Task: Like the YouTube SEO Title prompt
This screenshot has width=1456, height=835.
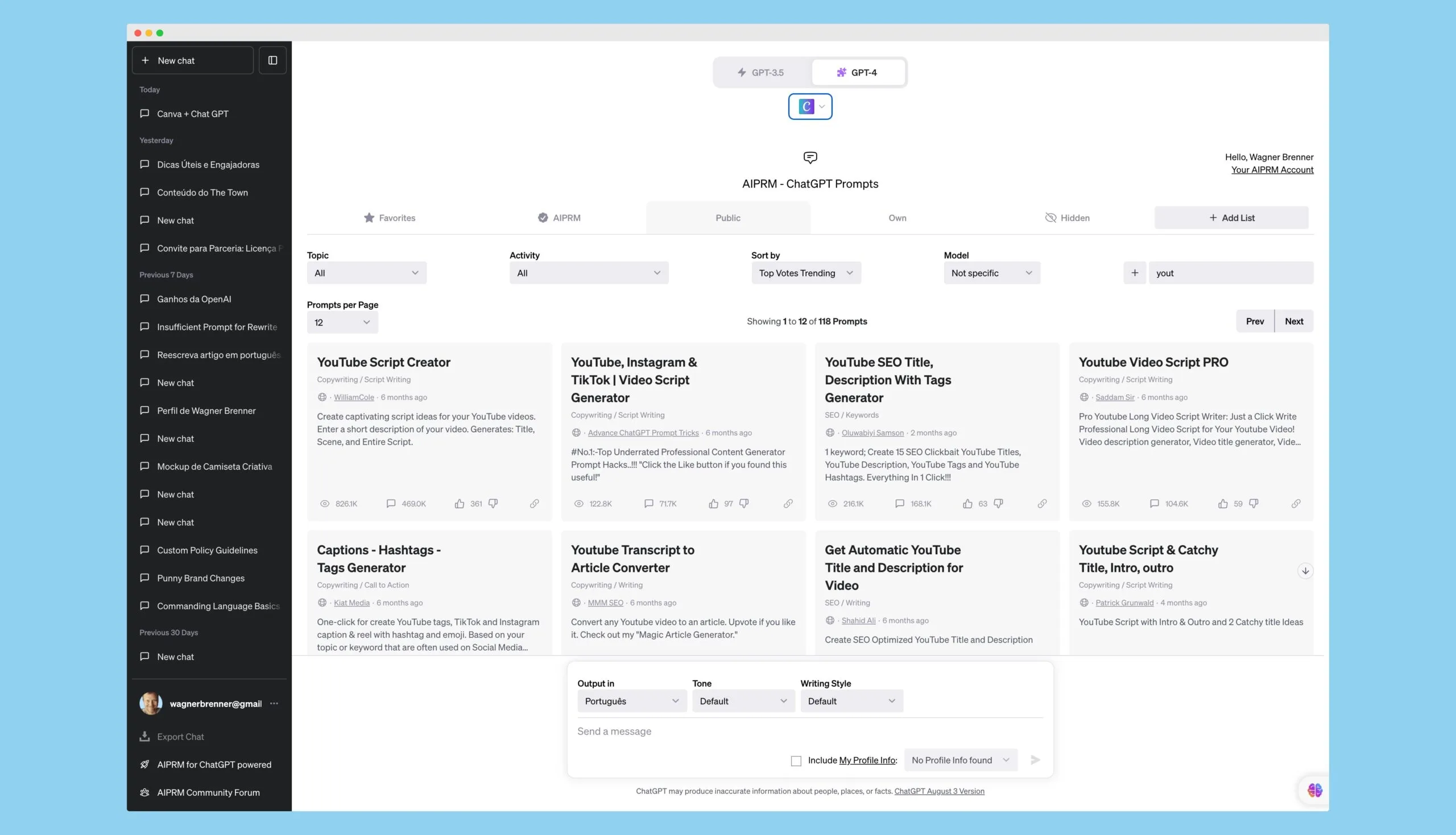Action: coord(968,504)
